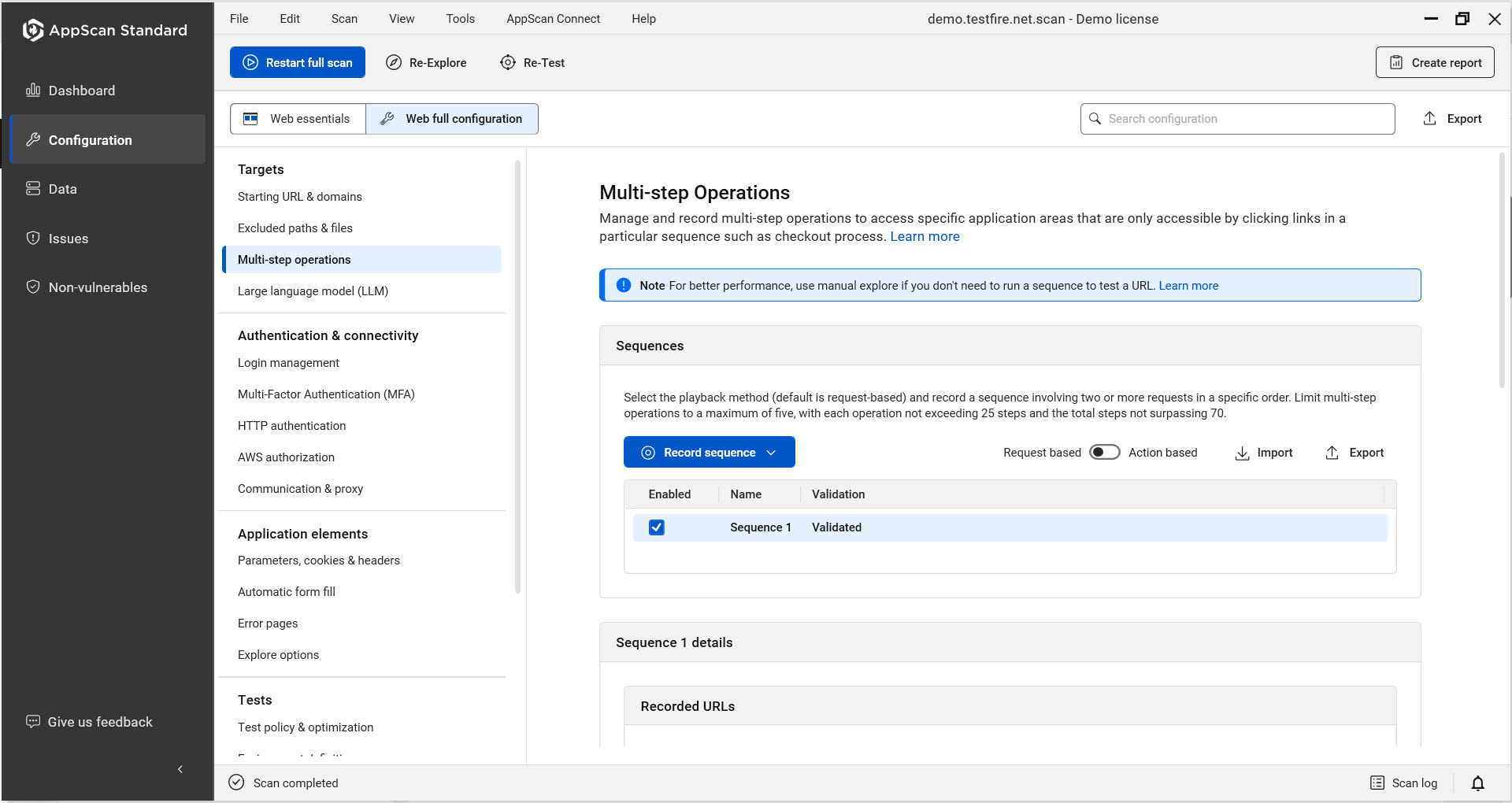Click Non-vulnerables shield icon
The image size is (1512, 803).
point(32,287)
